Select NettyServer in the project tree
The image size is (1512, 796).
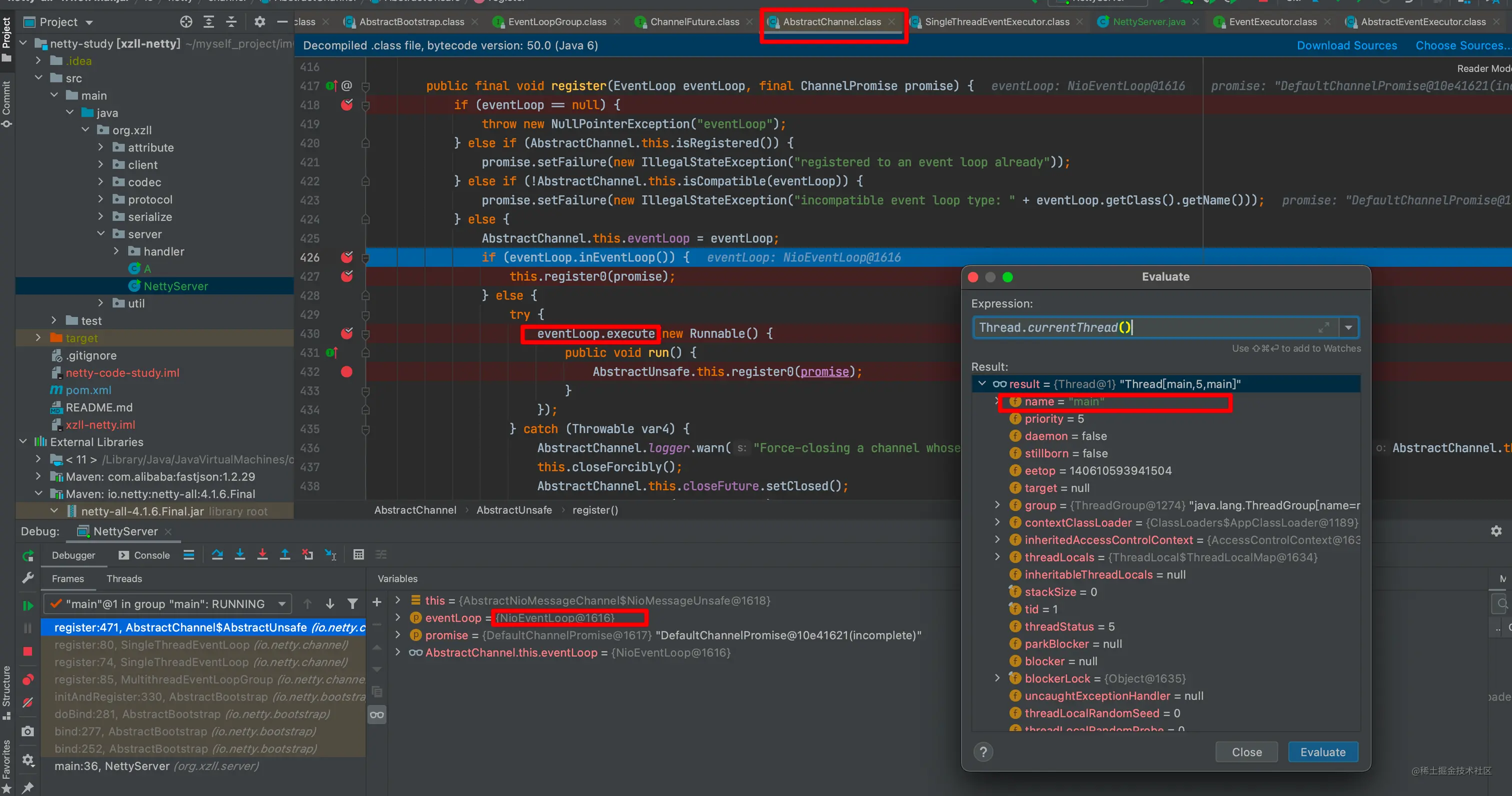coord(175,286)
